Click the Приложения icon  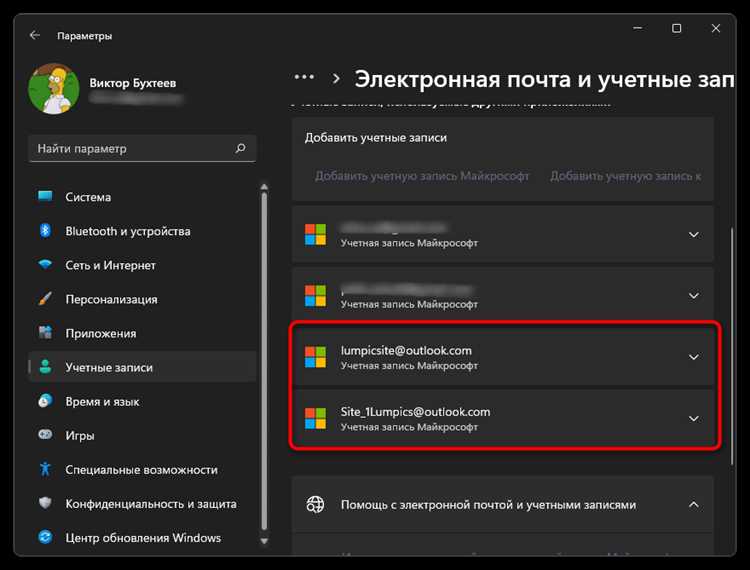[x=45, y=333]
